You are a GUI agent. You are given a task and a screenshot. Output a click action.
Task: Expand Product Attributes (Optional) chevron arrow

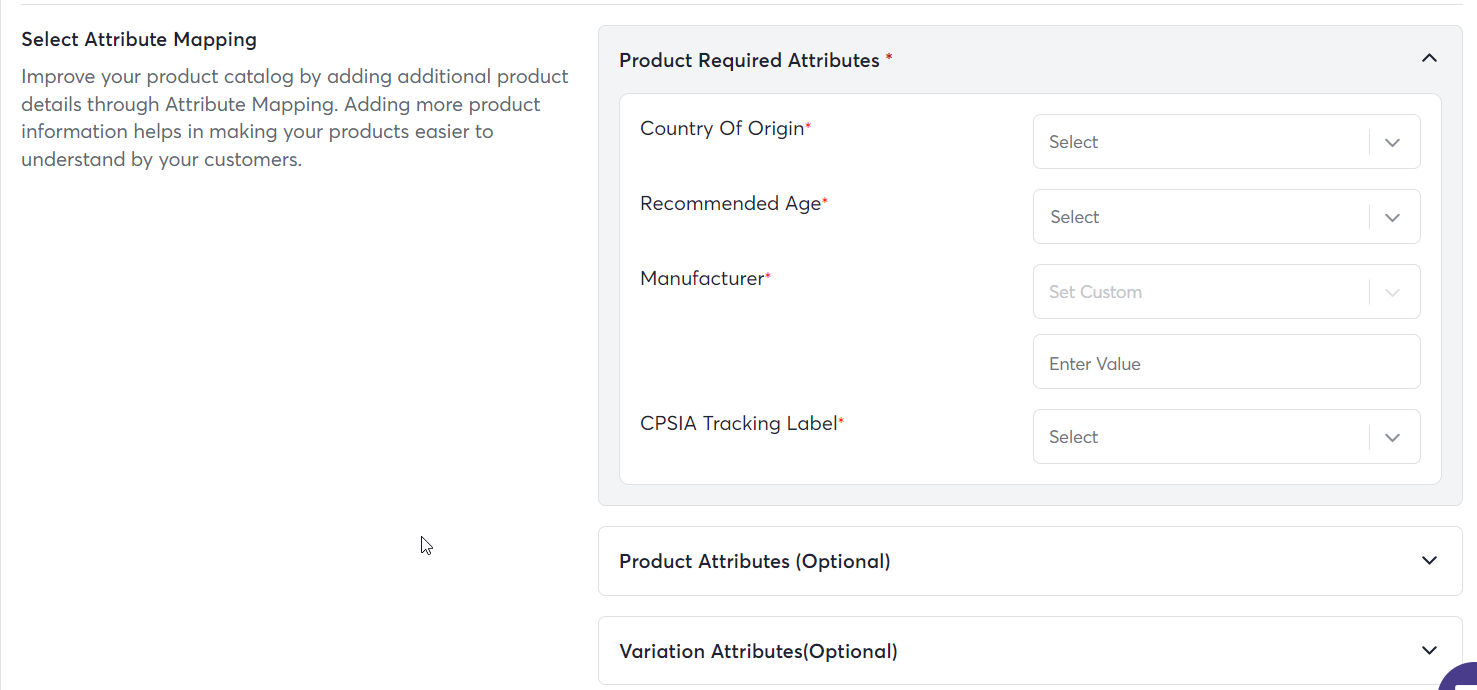1429,561
